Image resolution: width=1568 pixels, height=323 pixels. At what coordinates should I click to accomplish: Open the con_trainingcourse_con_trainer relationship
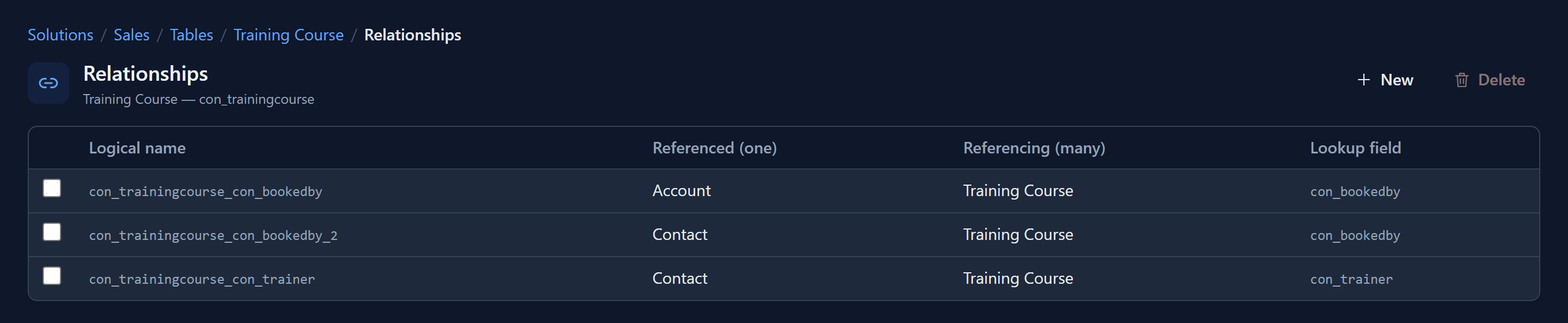[x=202, y=279]
